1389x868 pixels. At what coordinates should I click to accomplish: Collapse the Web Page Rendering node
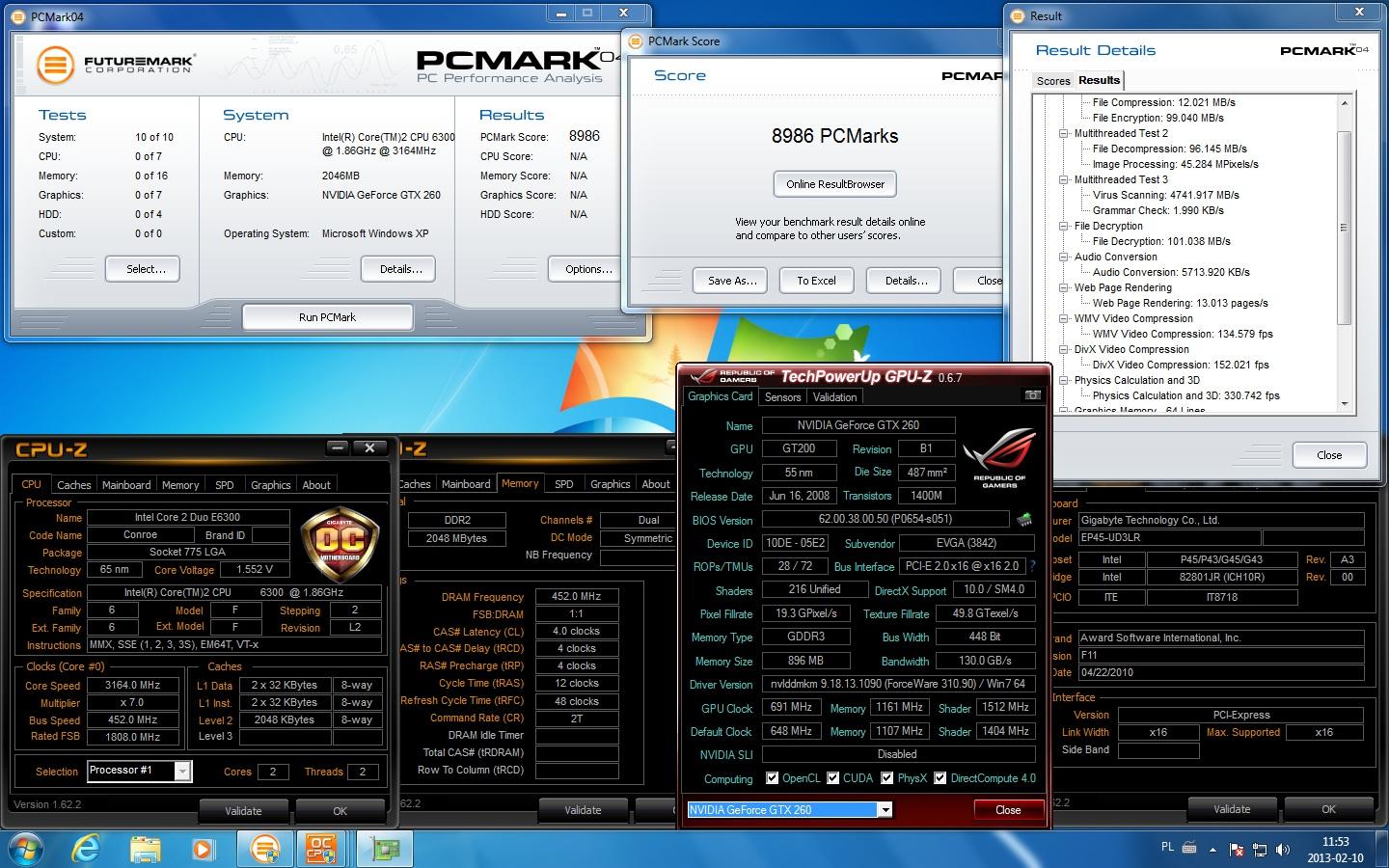pyautogui.click(x=1063, y=287)
